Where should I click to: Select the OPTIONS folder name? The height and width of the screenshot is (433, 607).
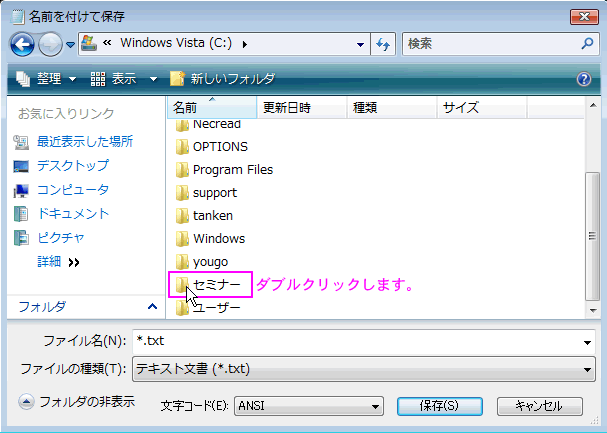tap(220, 147)
